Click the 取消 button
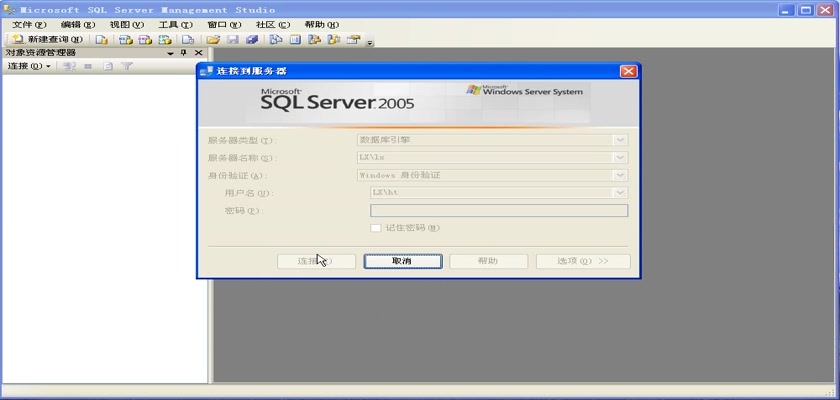 (403, 261)
